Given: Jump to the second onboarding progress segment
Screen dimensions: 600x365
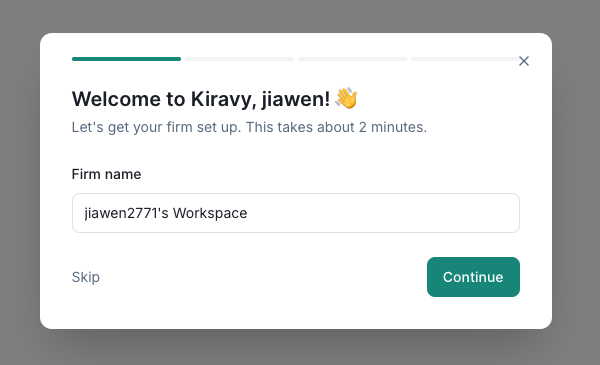Looking at the screenshot, I should click(240, 59).
